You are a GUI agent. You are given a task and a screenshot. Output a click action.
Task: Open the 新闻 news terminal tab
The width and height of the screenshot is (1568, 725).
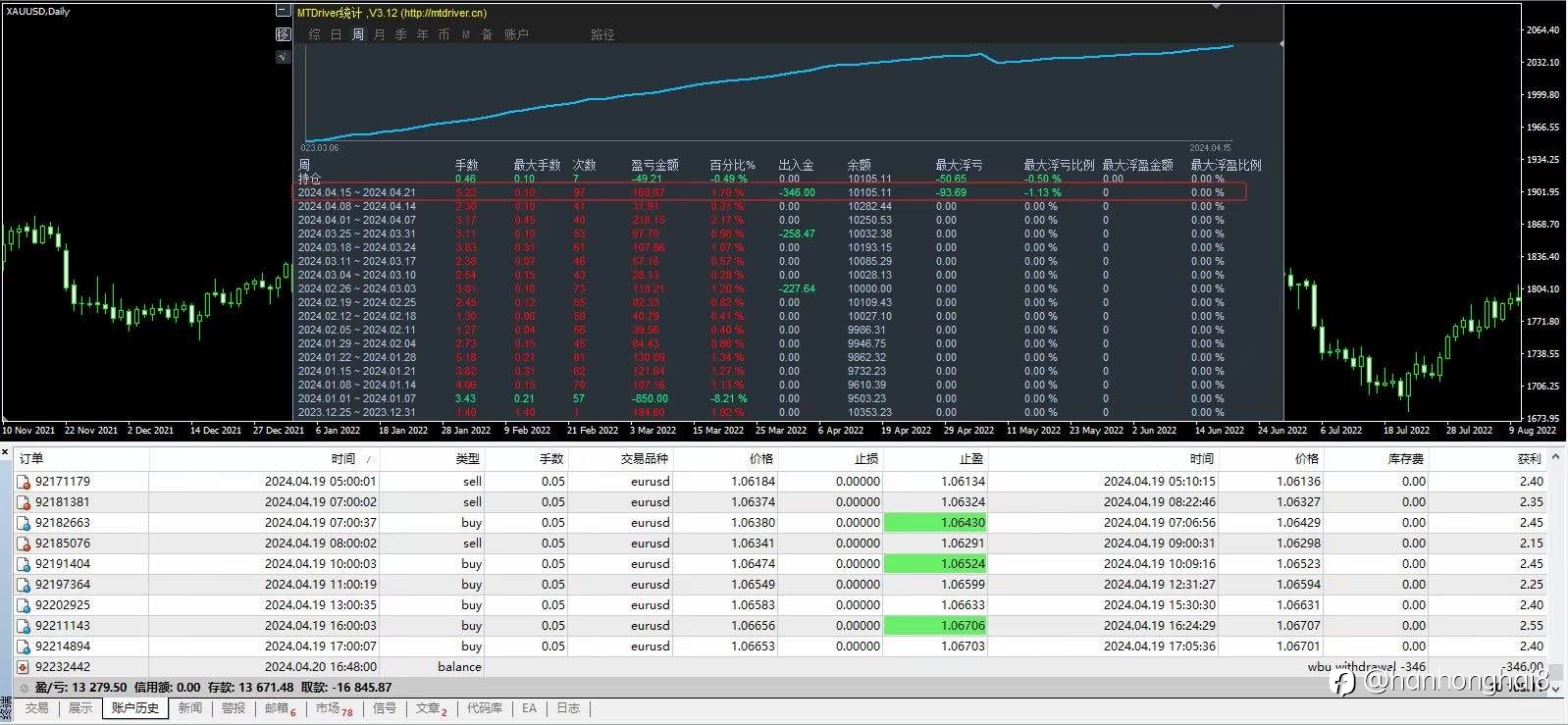pyautogui.click(x=190, y=708)
